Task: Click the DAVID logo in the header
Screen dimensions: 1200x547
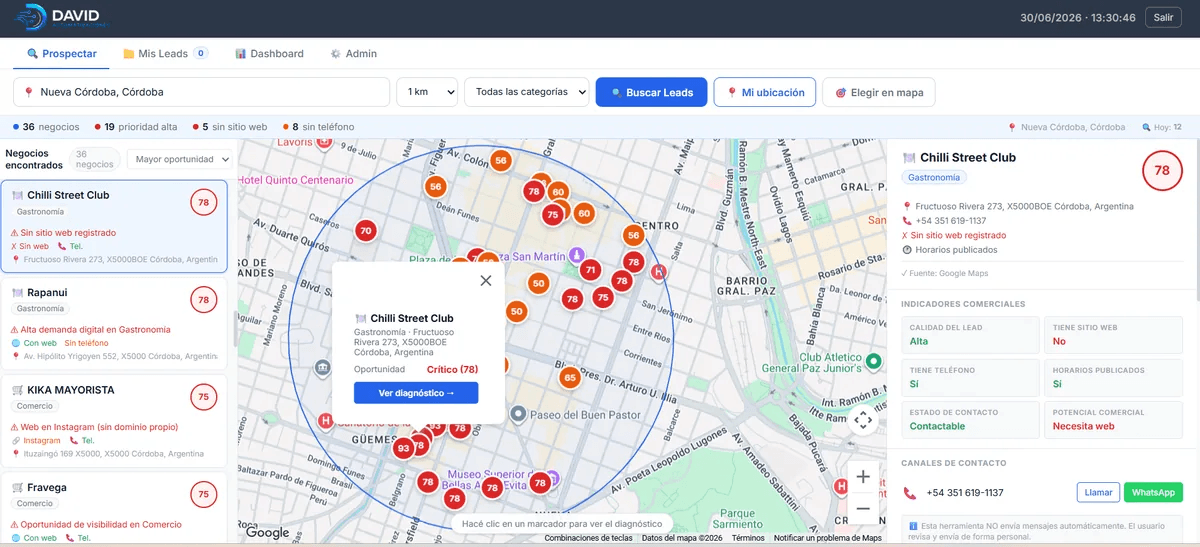Action: coord(62,18)
